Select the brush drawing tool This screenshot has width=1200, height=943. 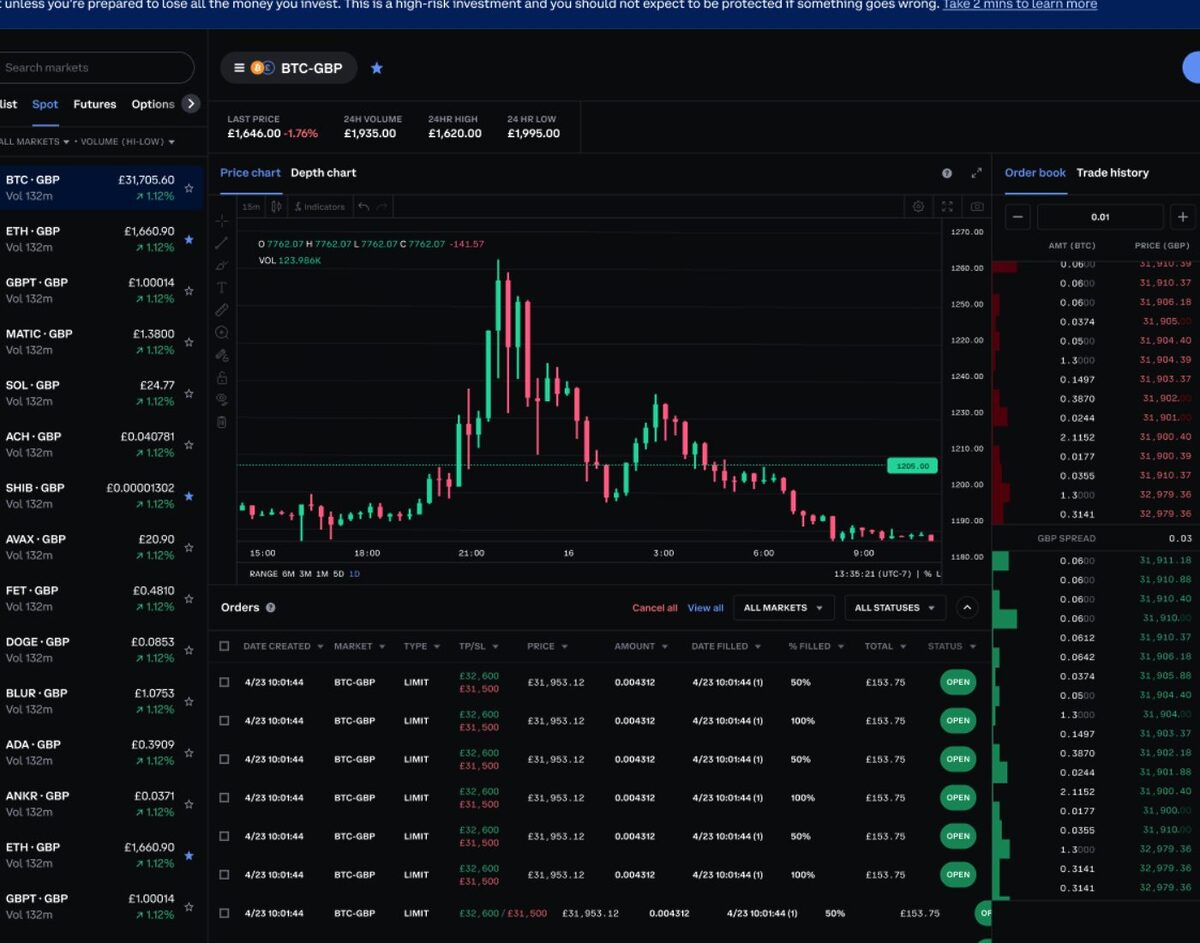pyautogui.click(x=222, y=265)
